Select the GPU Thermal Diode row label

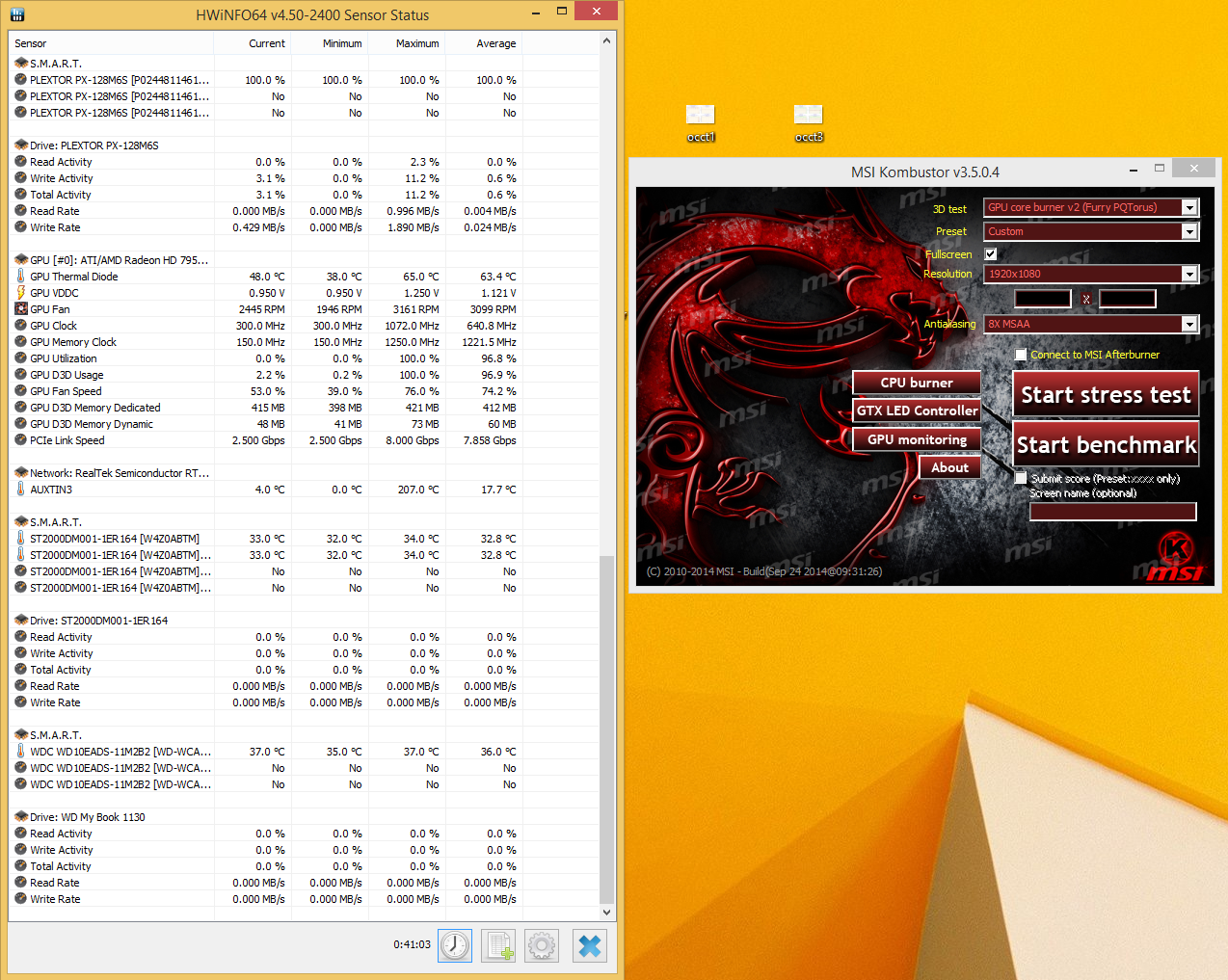(x=73, y=277)
